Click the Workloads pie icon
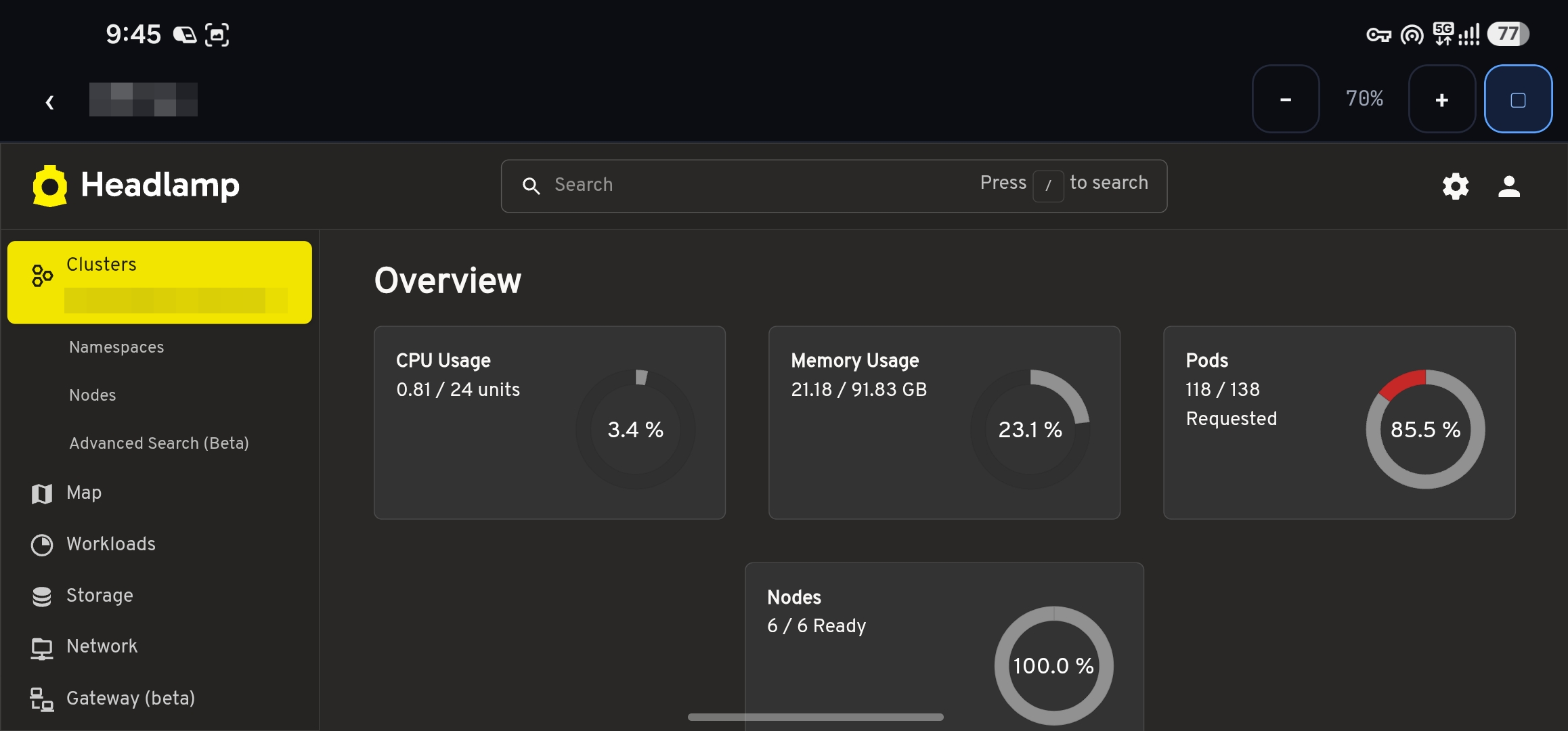The height and width of the screenshot is (731, 1568). tap(42, 545)
